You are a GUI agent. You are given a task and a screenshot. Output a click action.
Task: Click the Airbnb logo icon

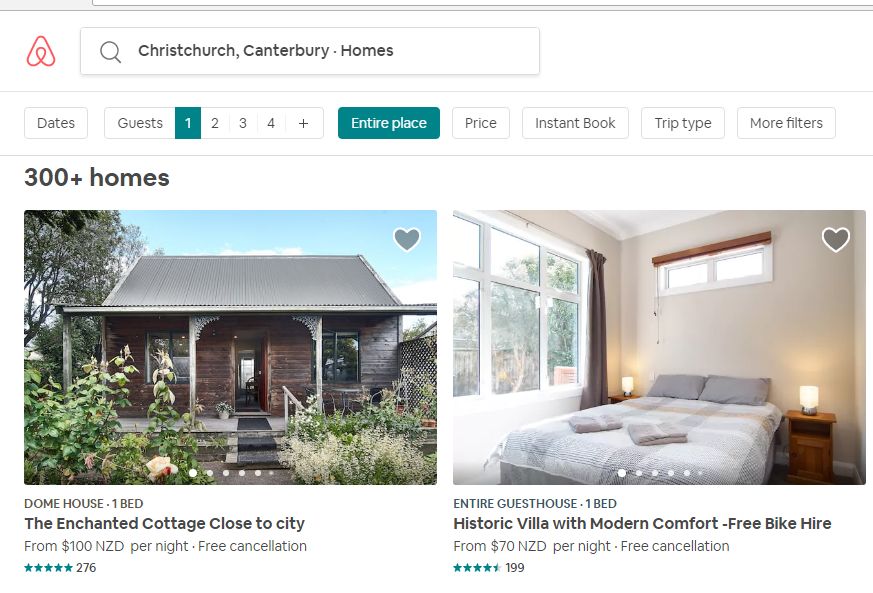[41, 51]
